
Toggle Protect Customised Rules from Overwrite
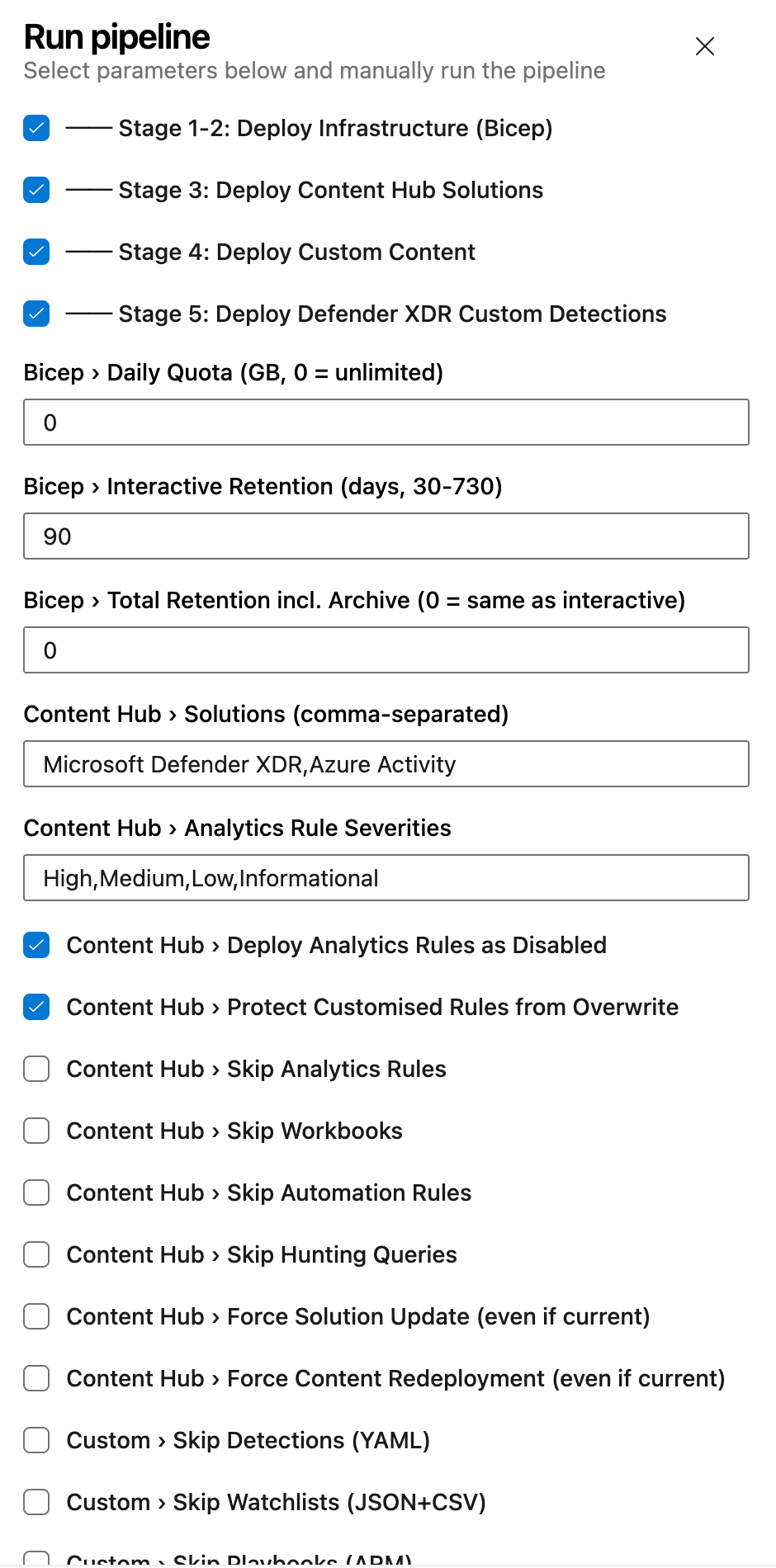[x=36, y=1007]
